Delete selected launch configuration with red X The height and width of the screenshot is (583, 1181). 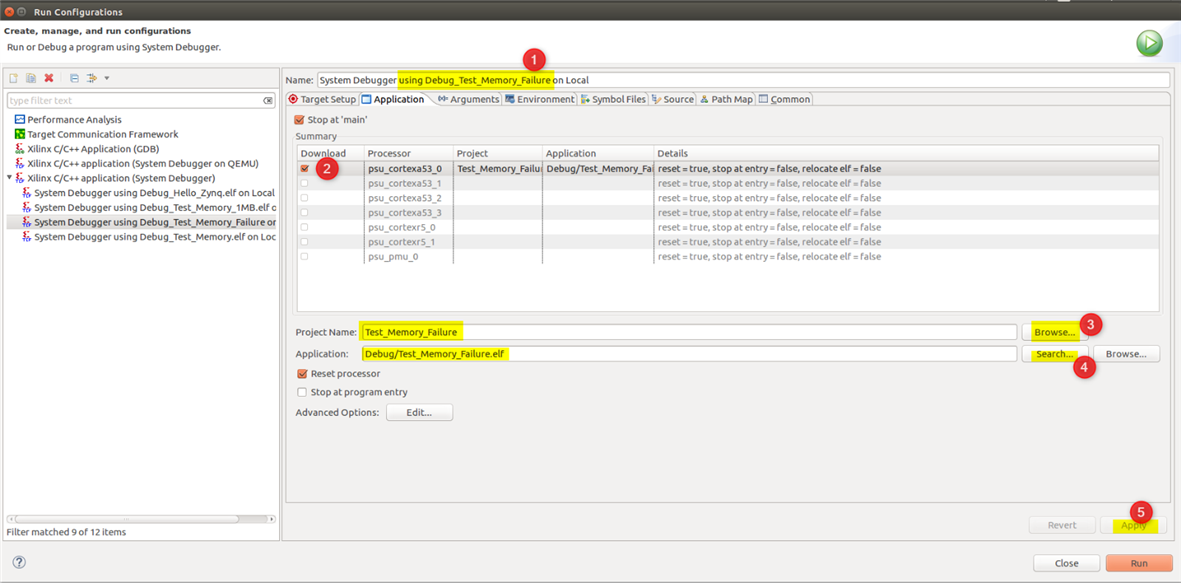click(49, 78)
